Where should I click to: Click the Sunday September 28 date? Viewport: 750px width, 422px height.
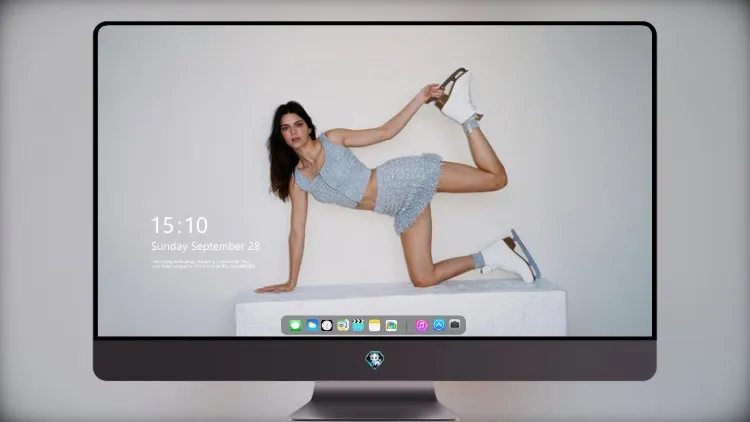tap(206, 246)
